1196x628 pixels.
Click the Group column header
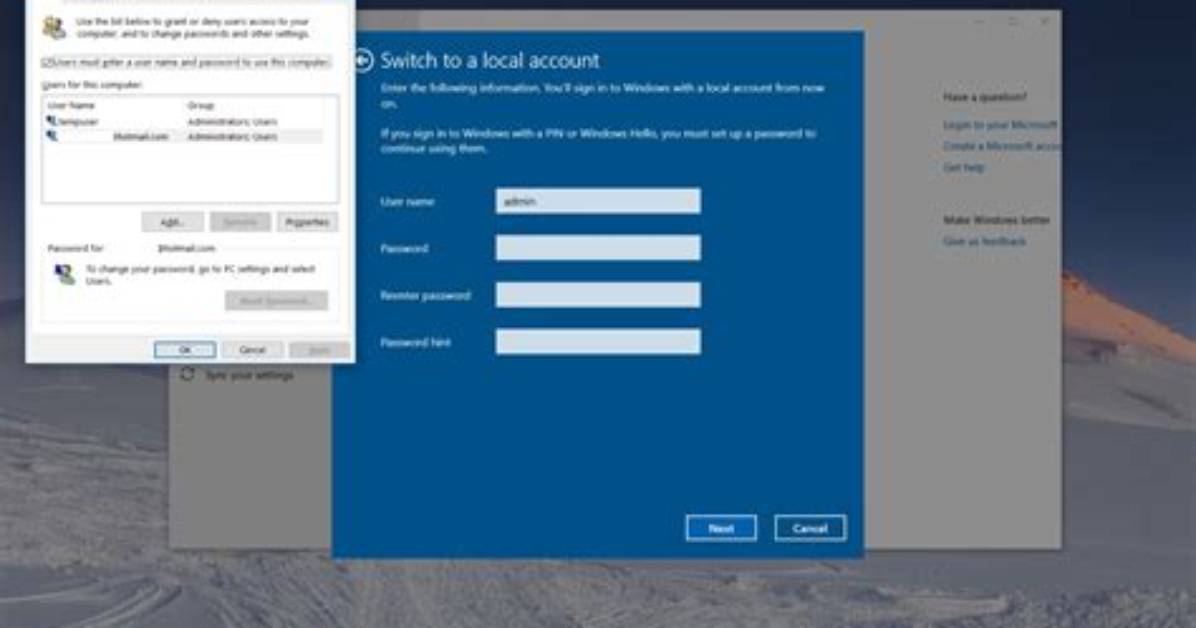pyautogui.click(x=201, y=105)
